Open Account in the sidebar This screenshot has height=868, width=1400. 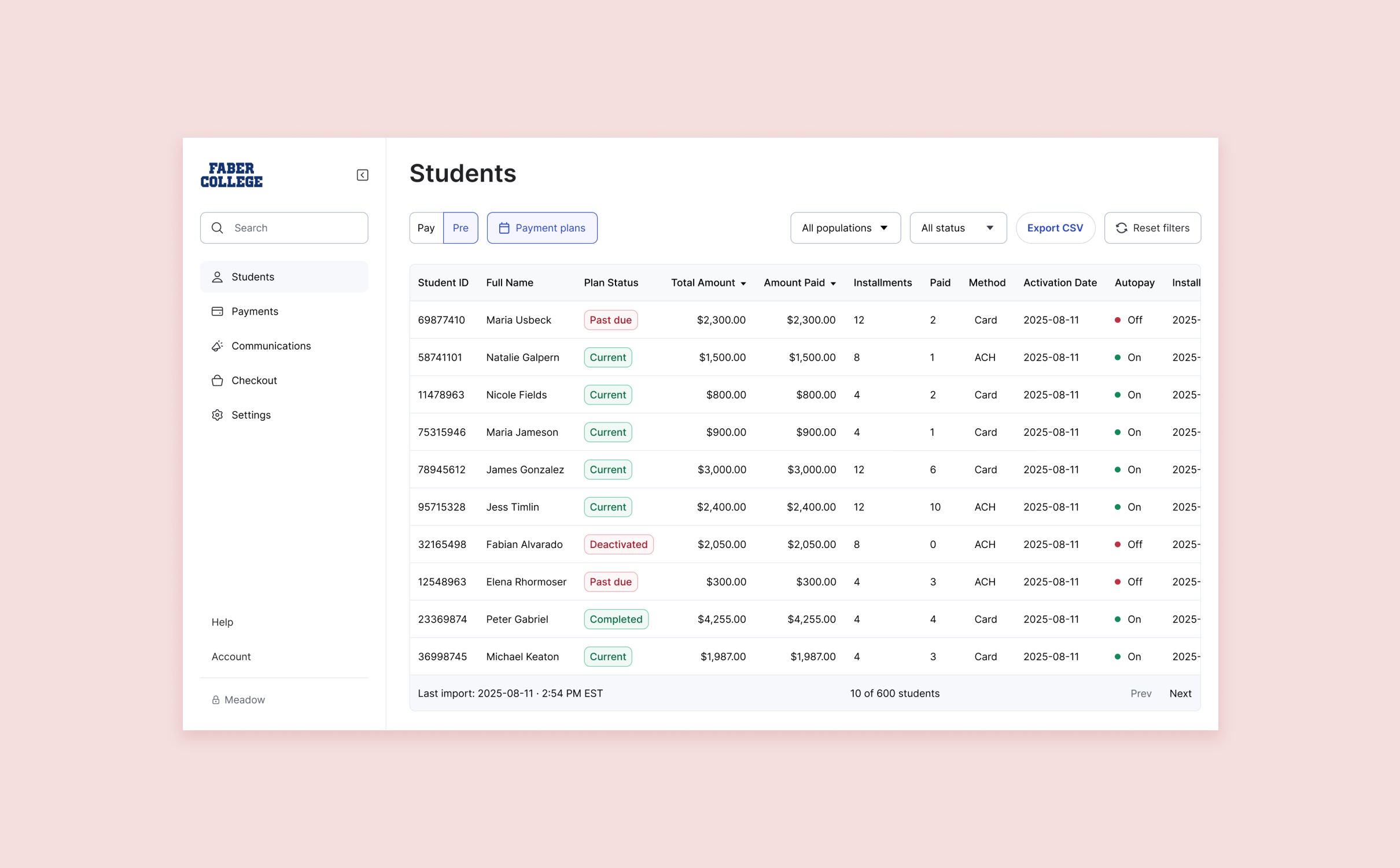click(231, 657)
